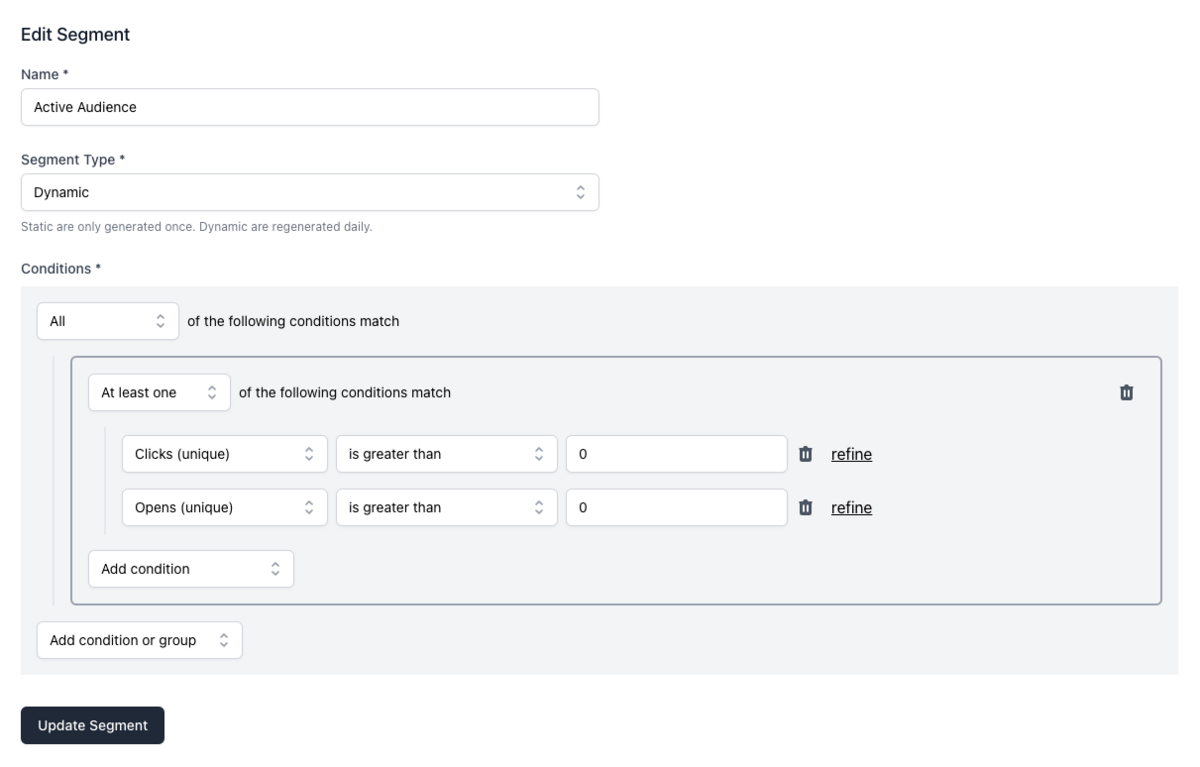Click the 'Segment Type *' label
Viewport: 1200px width, 767px height.
73,160
